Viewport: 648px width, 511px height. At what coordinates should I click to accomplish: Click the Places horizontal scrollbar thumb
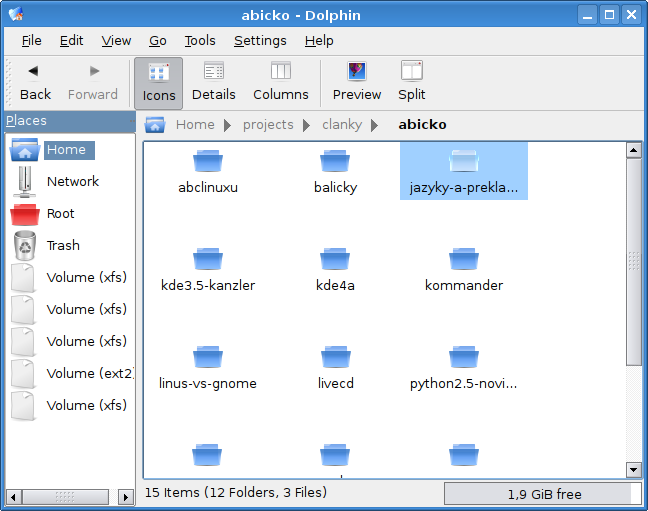coord(65,497)
